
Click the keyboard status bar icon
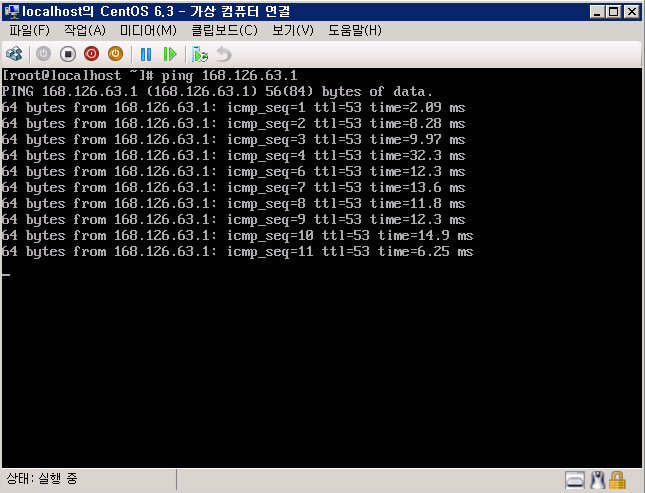coord(575,480)
